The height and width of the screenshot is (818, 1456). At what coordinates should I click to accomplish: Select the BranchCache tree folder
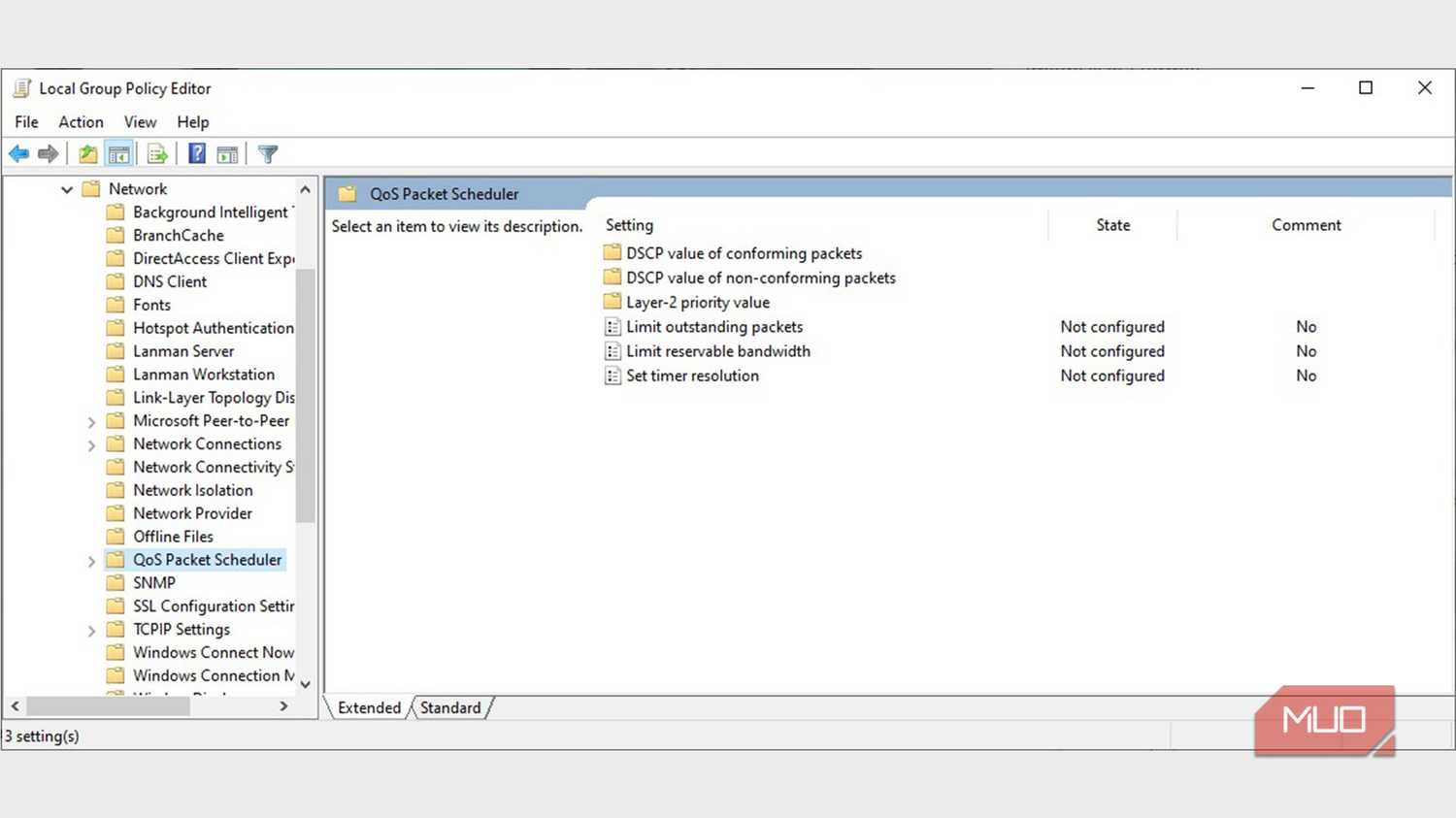(165, 236)
